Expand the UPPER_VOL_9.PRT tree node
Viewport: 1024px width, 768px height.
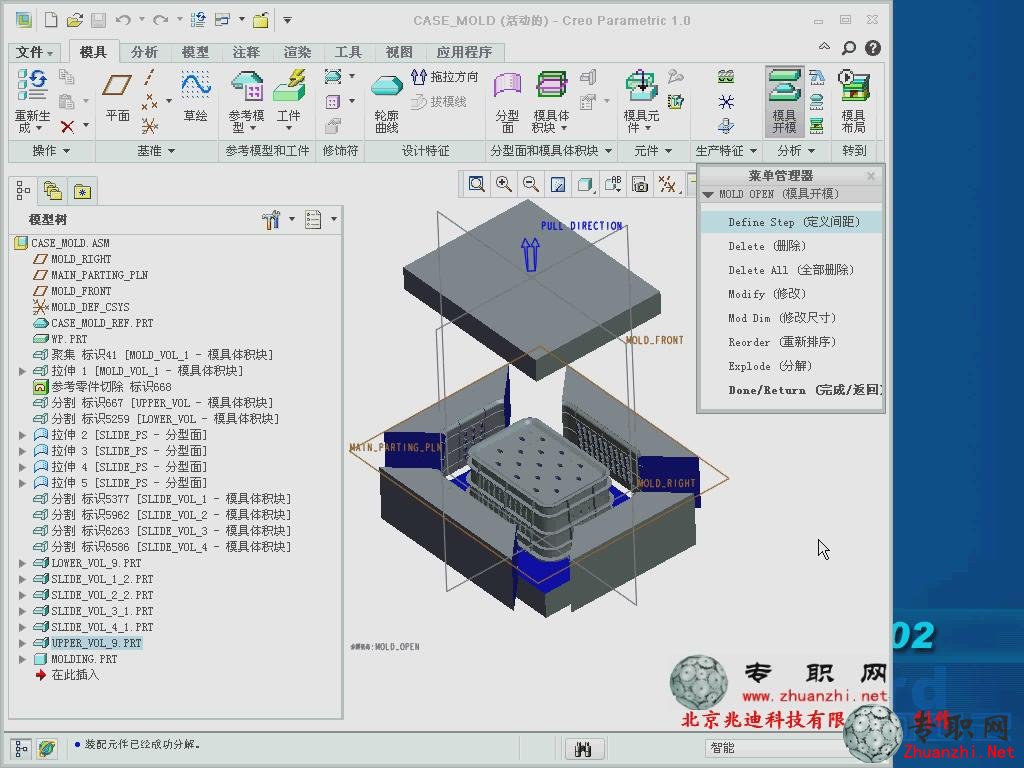click(22, 643)
